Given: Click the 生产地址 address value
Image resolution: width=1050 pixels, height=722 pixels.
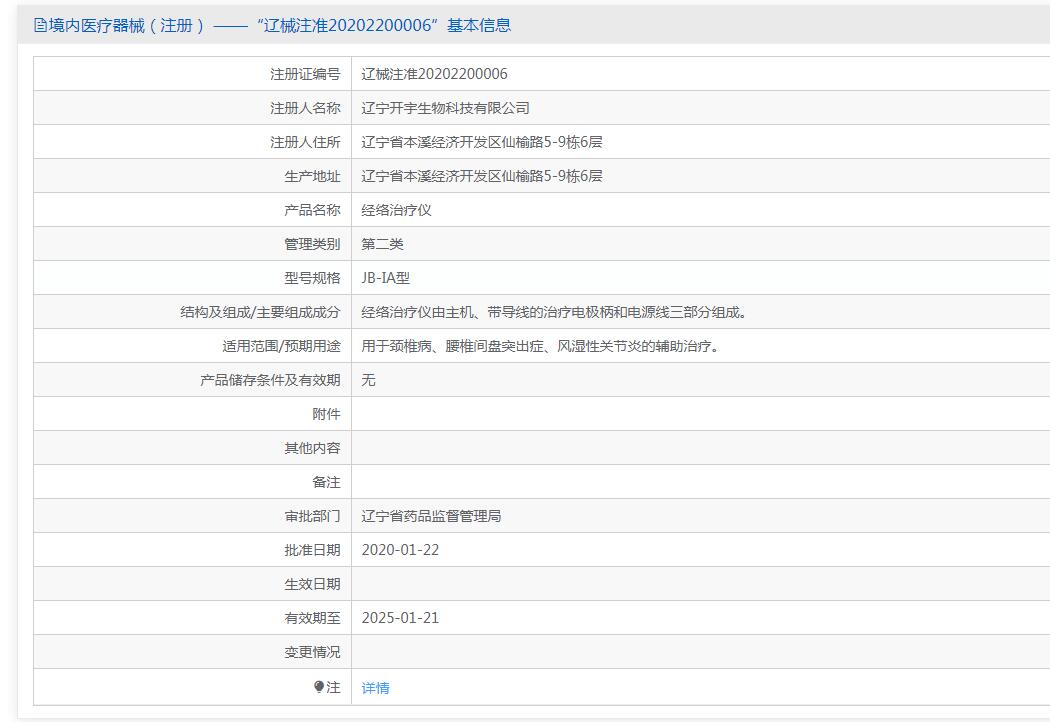Looking at the screenshot, I should pyautogui.click(x=481, y=176).
